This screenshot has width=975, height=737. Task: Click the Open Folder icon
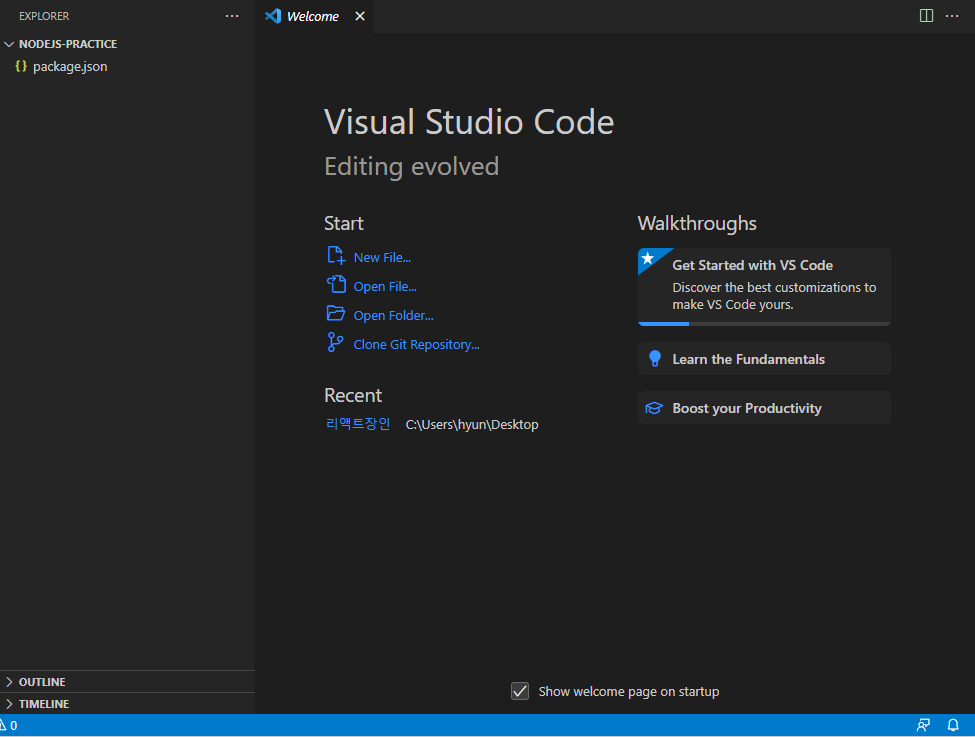(x=336, y=313)
